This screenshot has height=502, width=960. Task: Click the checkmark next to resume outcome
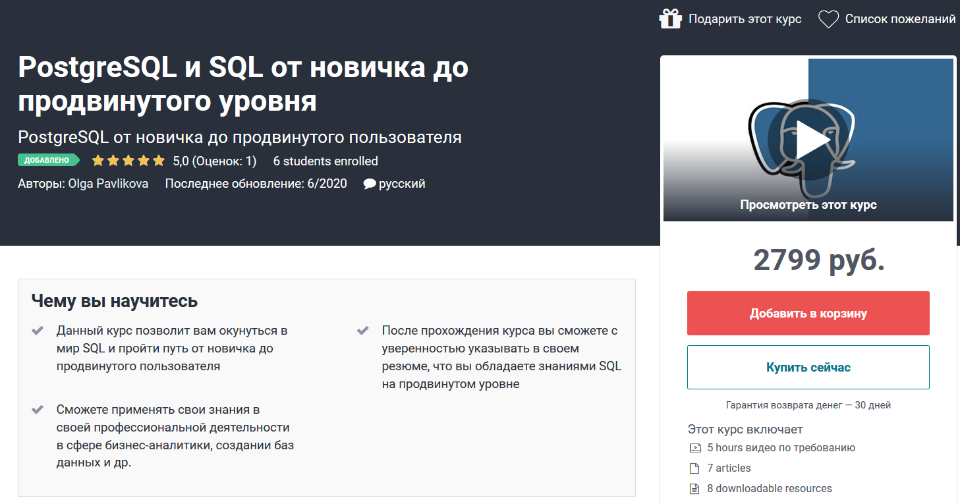(x=363, y=330)
